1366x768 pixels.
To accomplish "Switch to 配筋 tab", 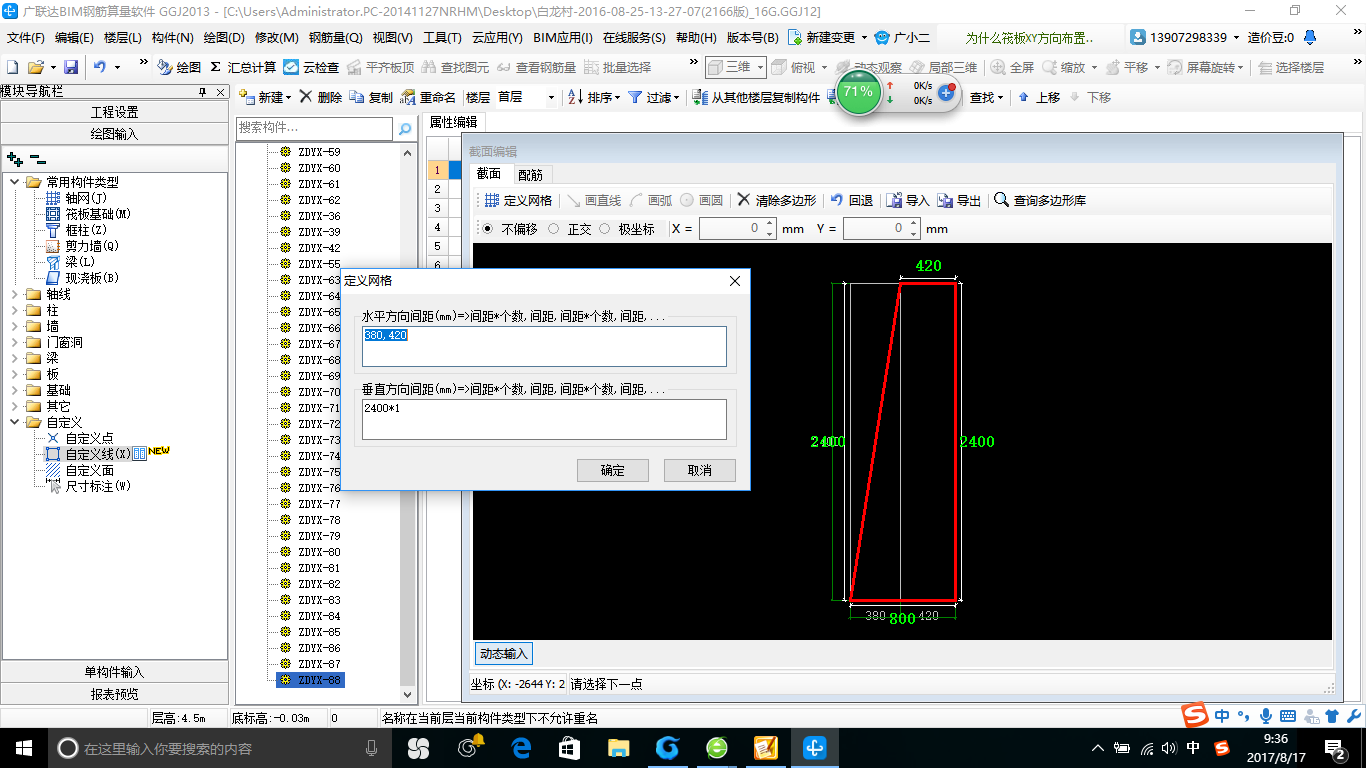I will [531, 174].
